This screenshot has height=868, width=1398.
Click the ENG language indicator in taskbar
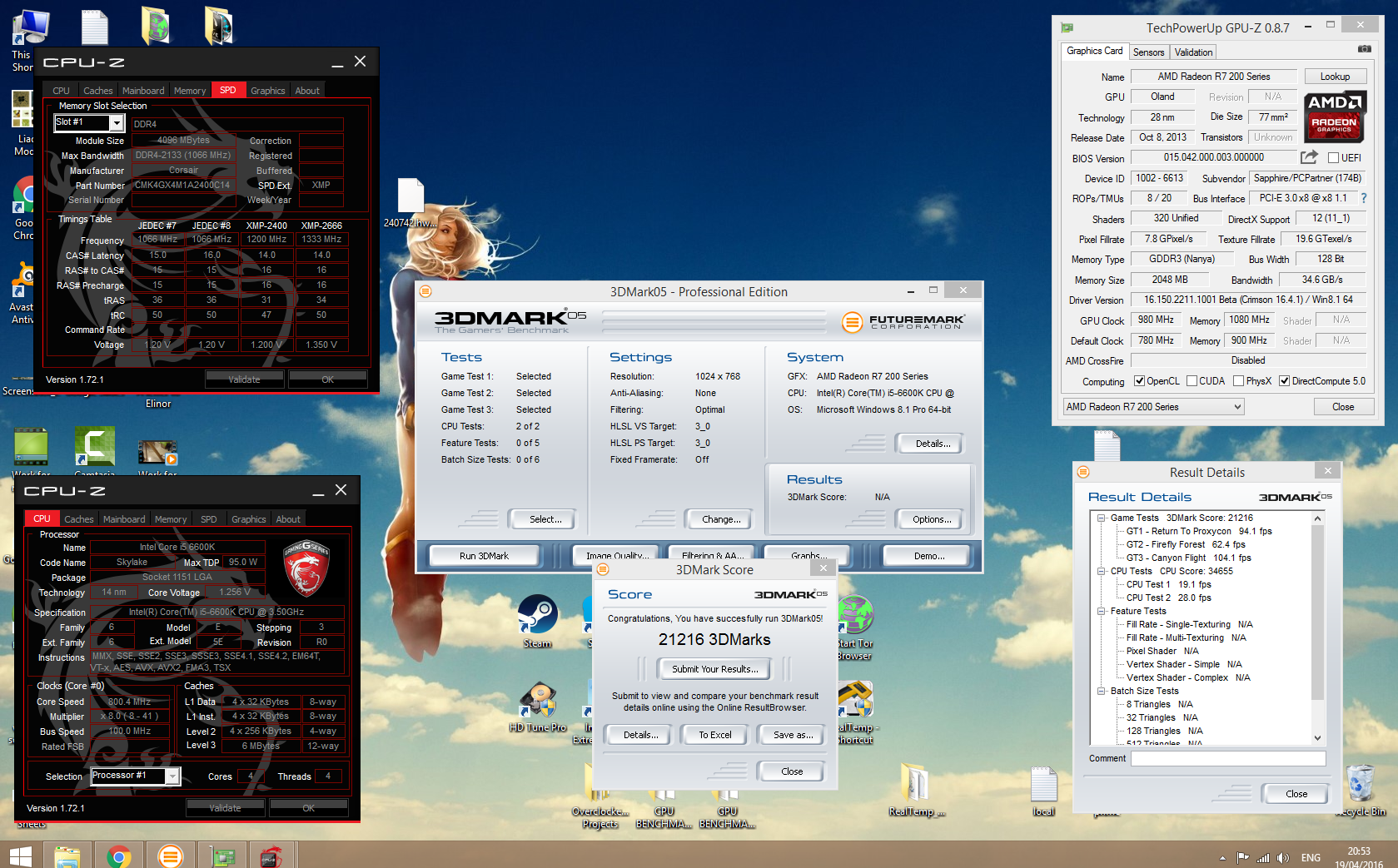click(1311, 858)
